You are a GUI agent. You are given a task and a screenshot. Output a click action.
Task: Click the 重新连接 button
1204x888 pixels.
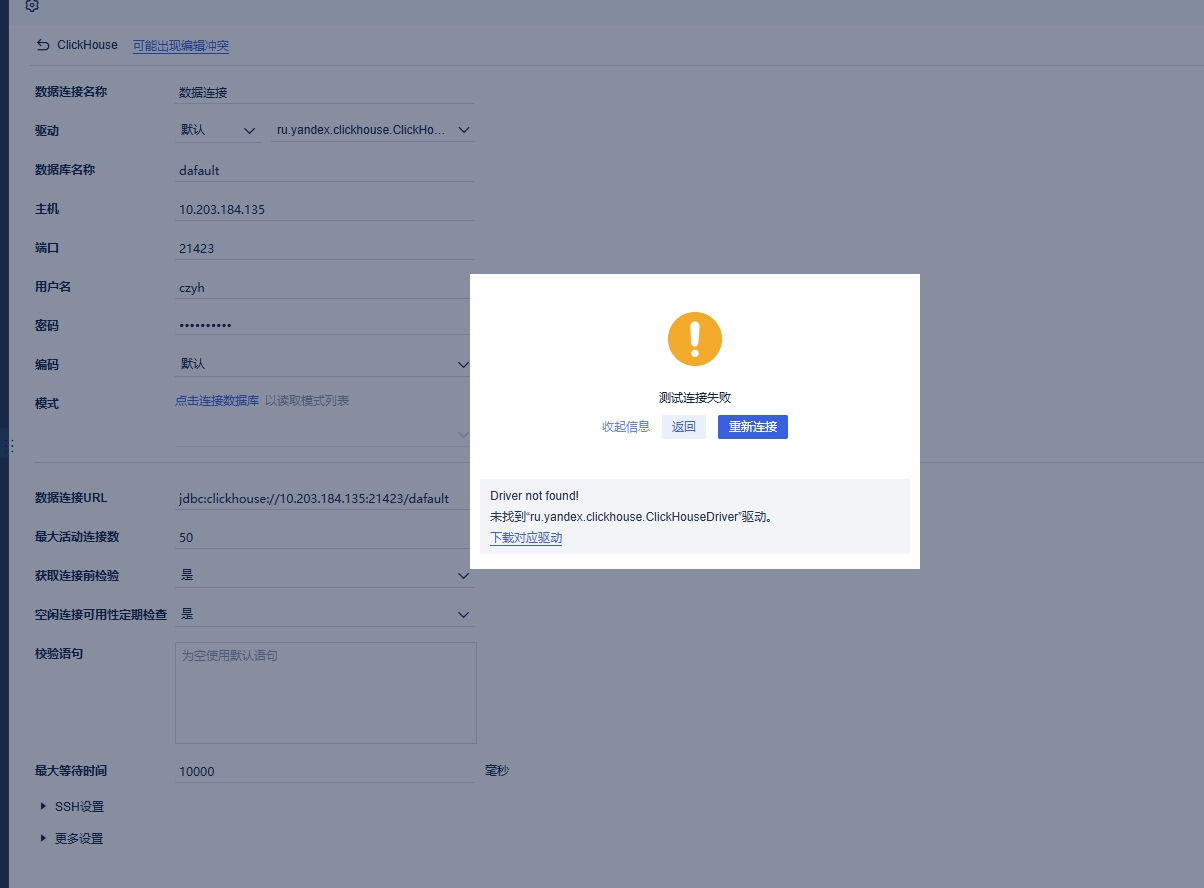753,427
